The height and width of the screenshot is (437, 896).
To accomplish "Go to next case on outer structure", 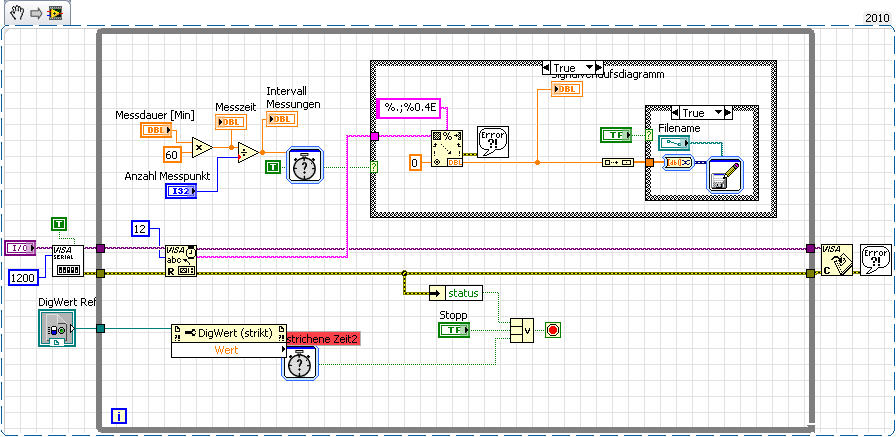I will (599, 68).
